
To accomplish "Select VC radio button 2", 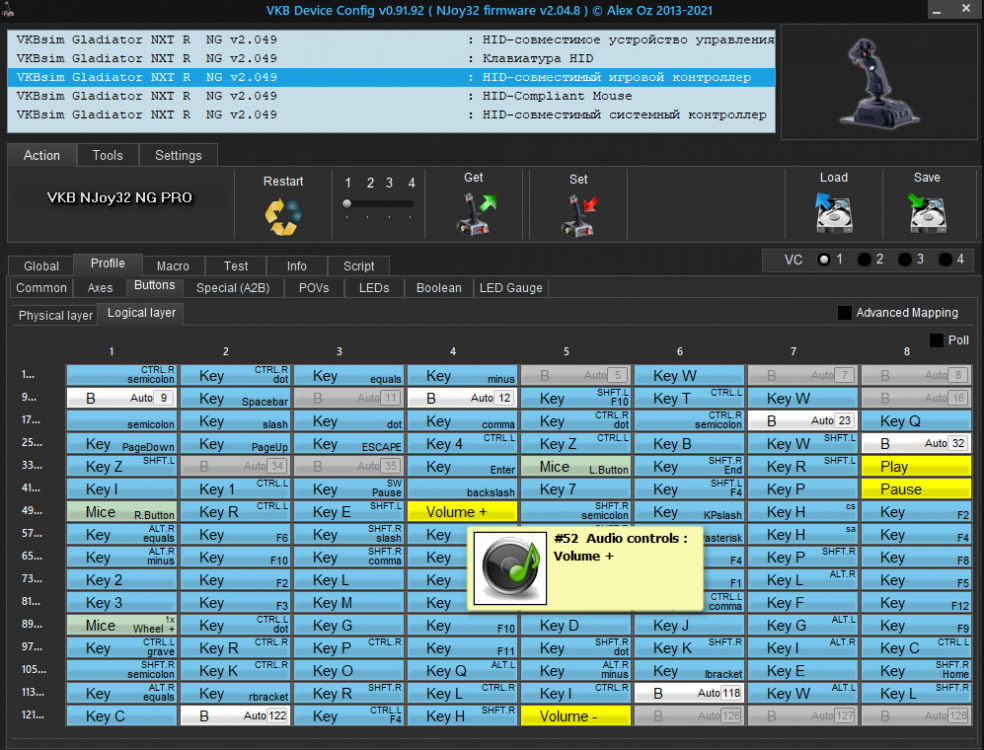I will [x=864, y=259].
